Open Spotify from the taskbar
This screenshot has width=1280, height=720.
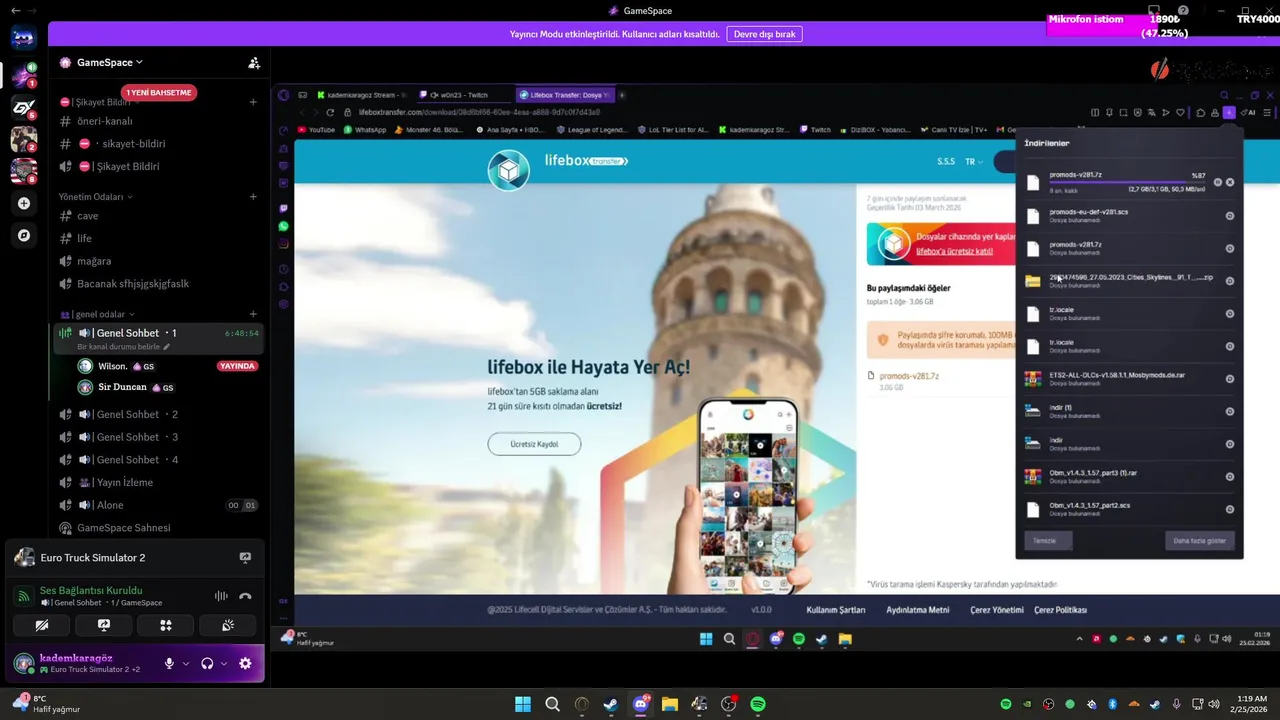(758, 704)
